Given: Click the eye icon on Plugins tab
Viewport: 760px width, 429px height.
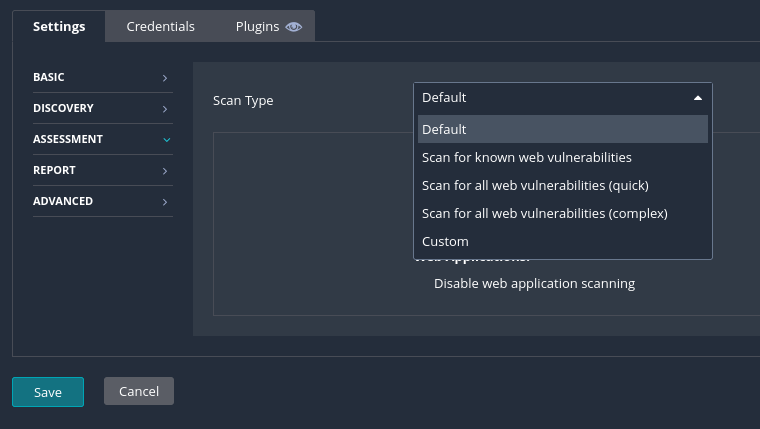Looking at the screenshot, I should pyautogui.click(x=293, y=27).
